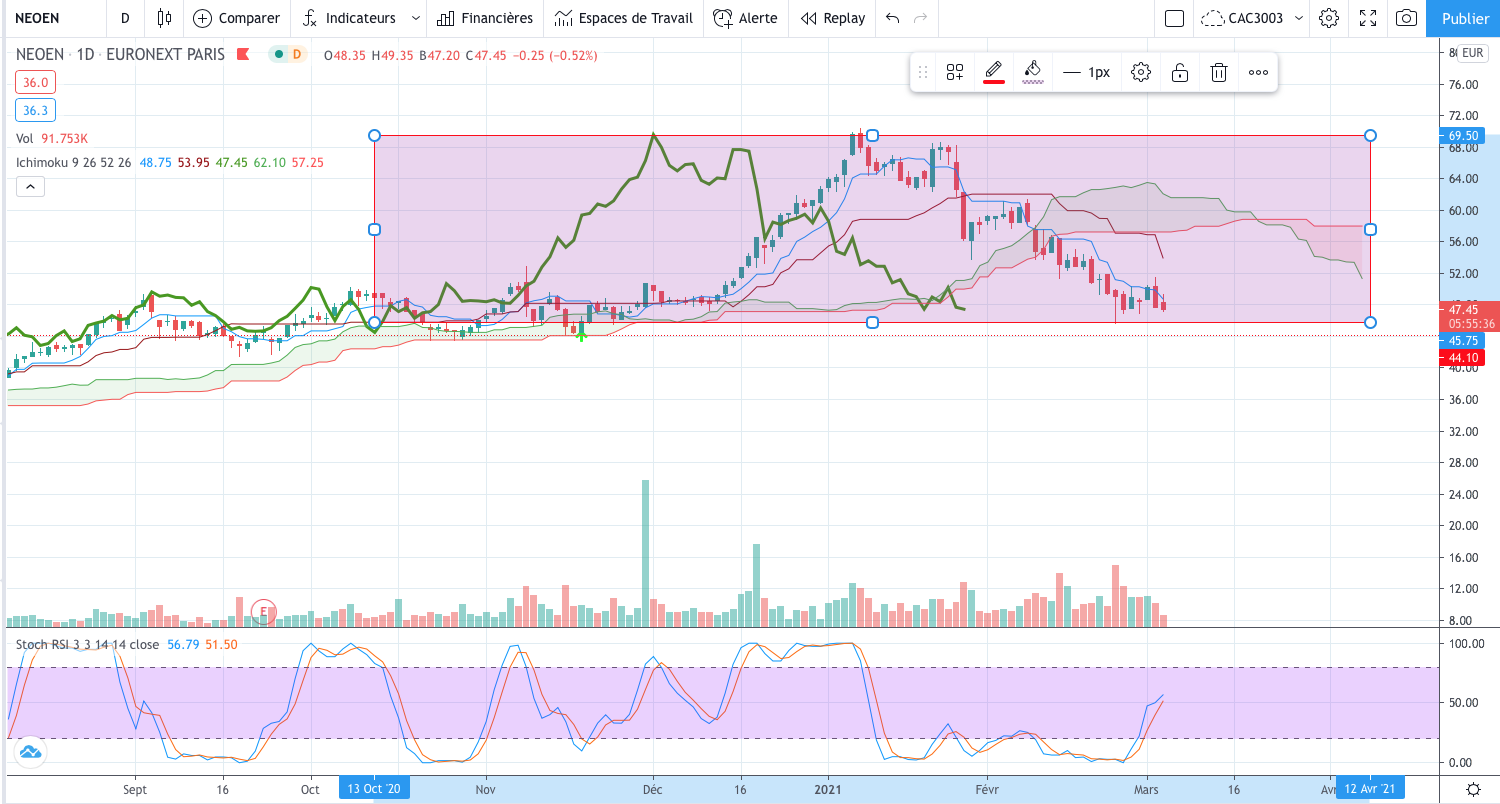Click the Espaces de Travail label
This screenshot has width=1500, height=804.
(x=636, y=18)
